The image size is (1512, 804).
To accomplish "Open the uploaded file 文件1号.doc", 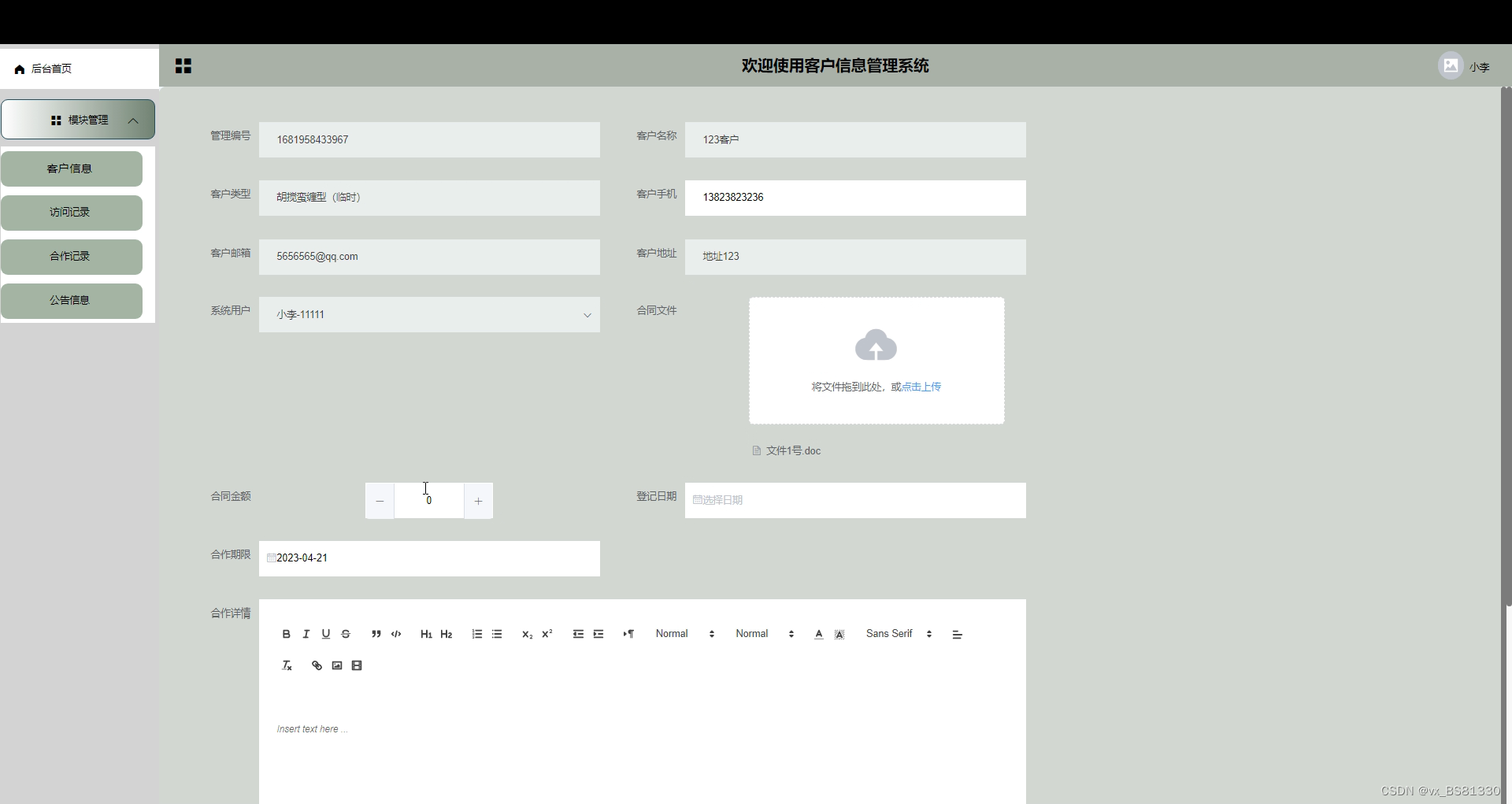I will click(793, 450).
